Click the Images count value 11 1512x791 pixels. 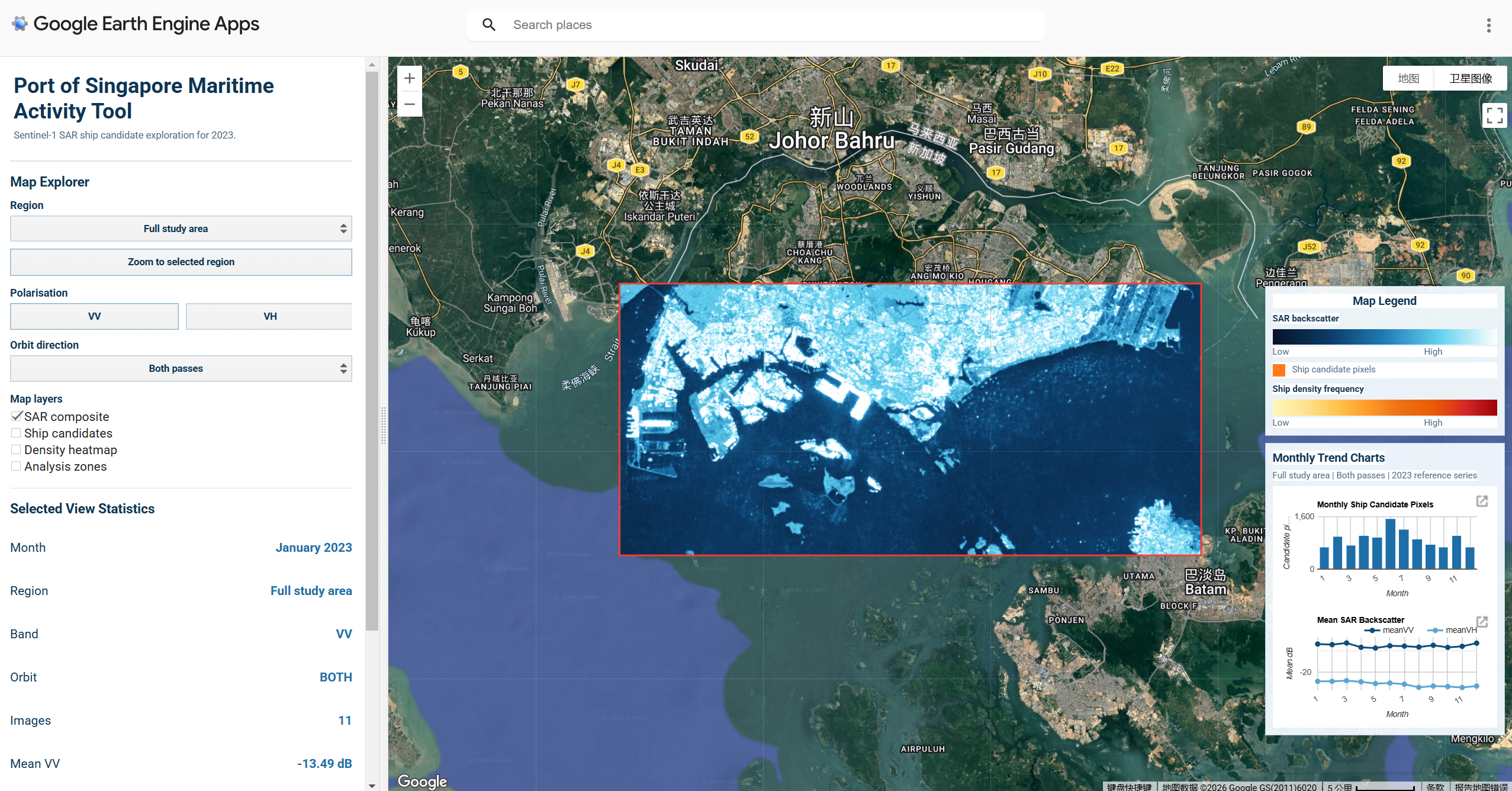pos(345,721)
